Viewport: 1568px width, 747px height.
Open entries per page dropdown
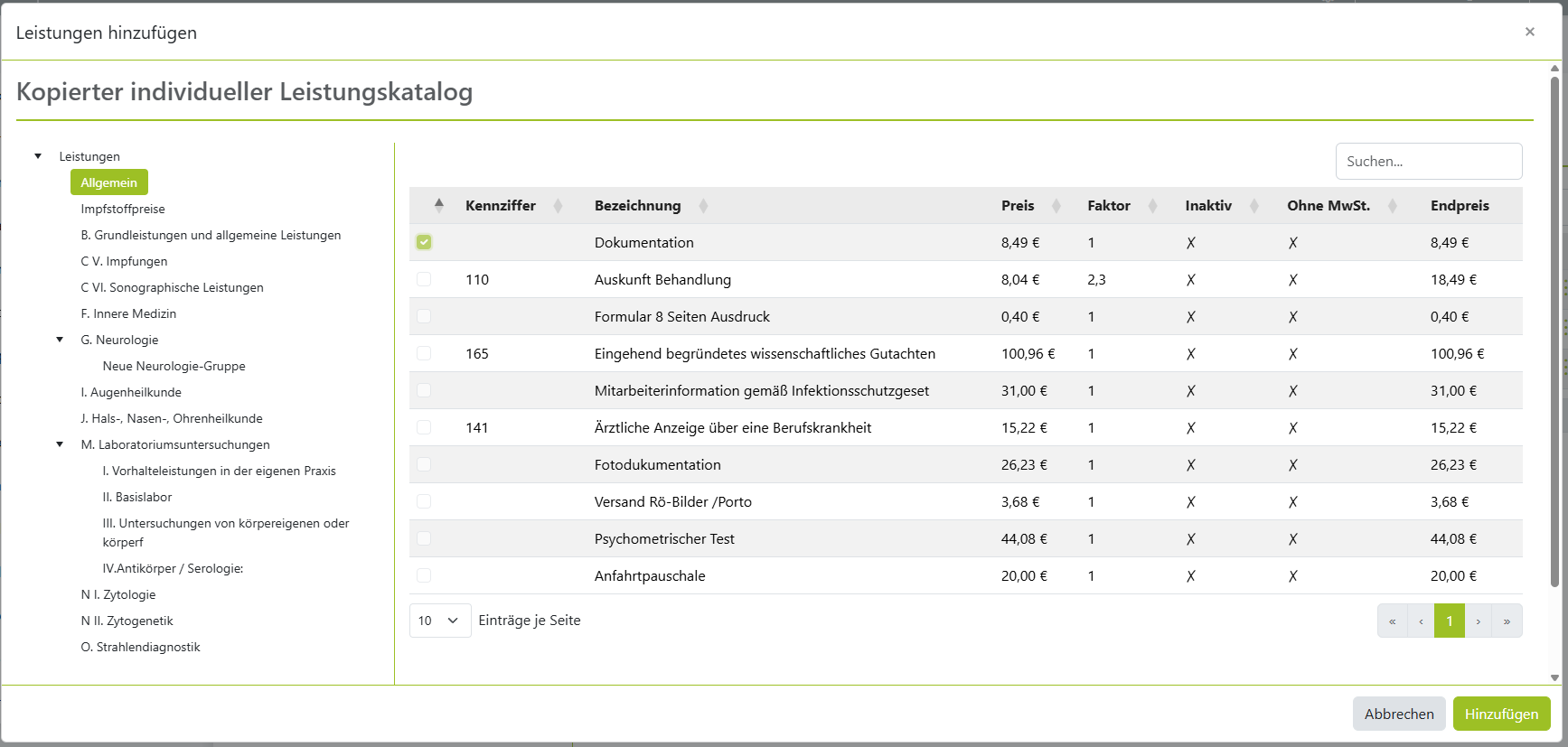coord(440,621)
